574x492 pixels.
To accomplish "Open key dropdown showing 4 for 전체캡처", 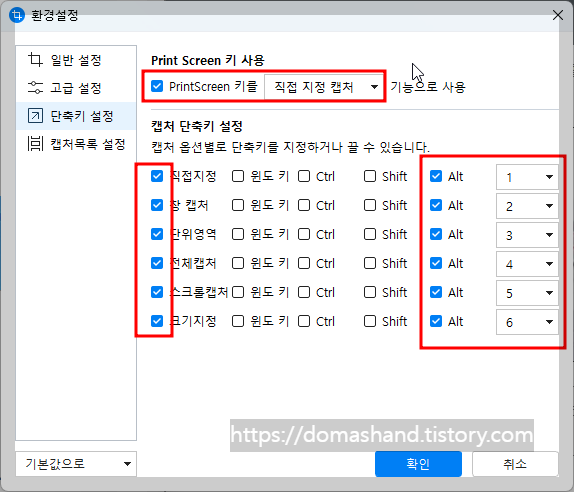I will [x=527, y=264].
